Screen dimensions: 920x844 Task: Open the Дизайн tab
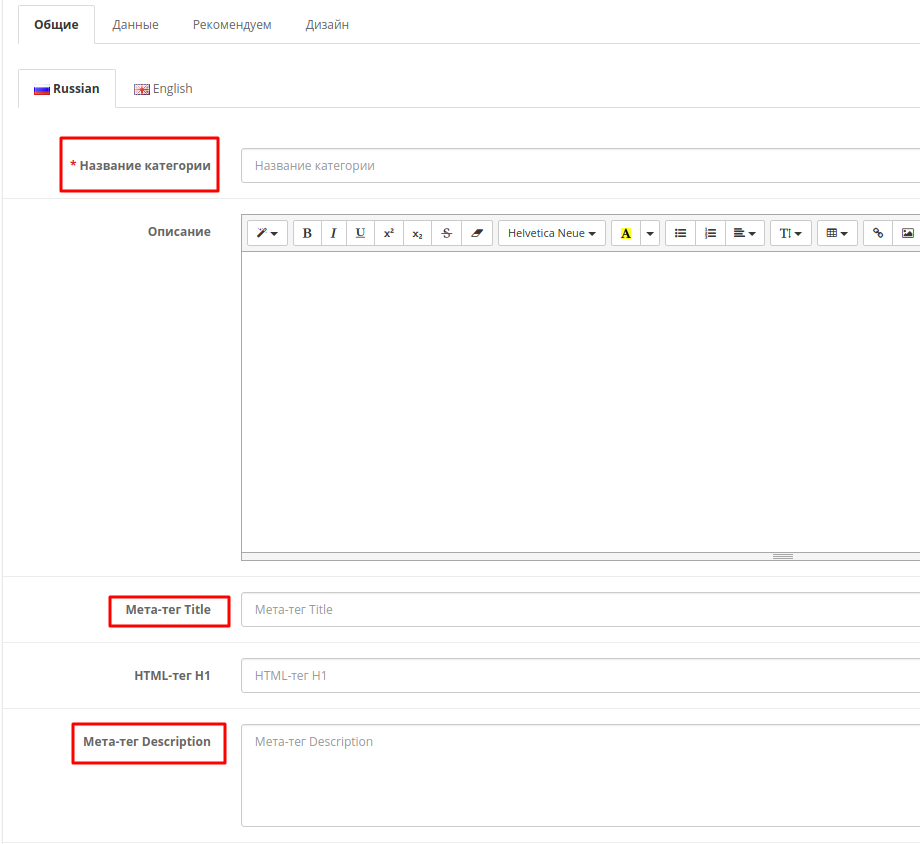[x=327, y=25]
